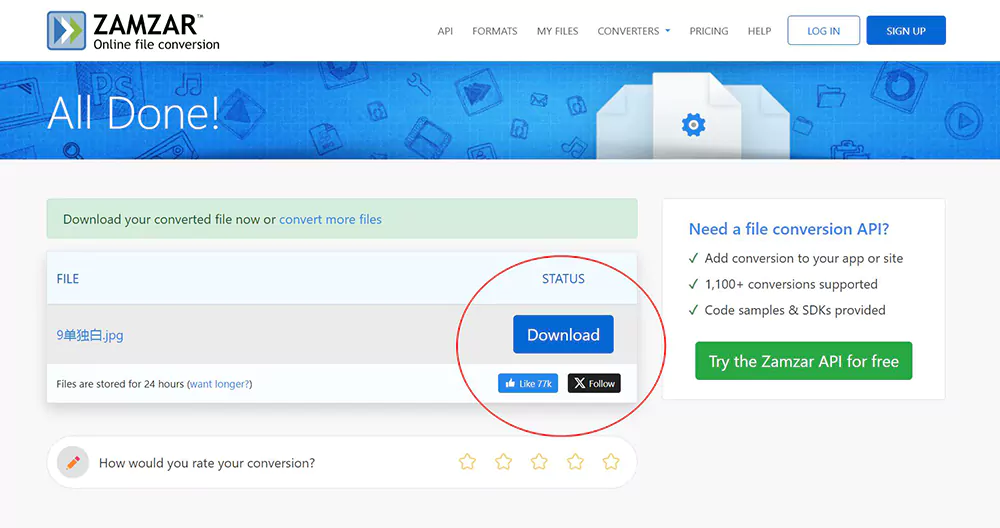1000x528 pixels.
Task: Open the FORMATS menu item
Action: click(x=495, y=31)
